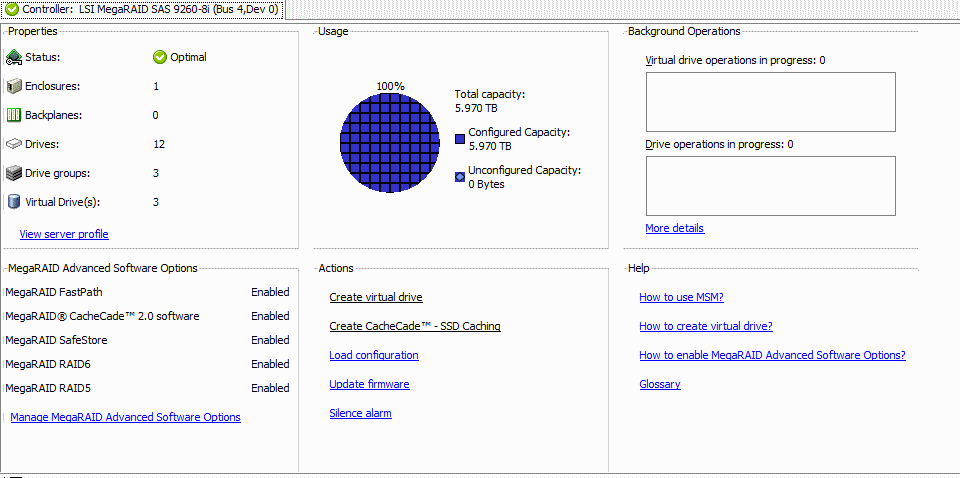960x478 pixels.
Task: Click the Configured Capacity 5.970 TB text
Action: tap(490, 146)
